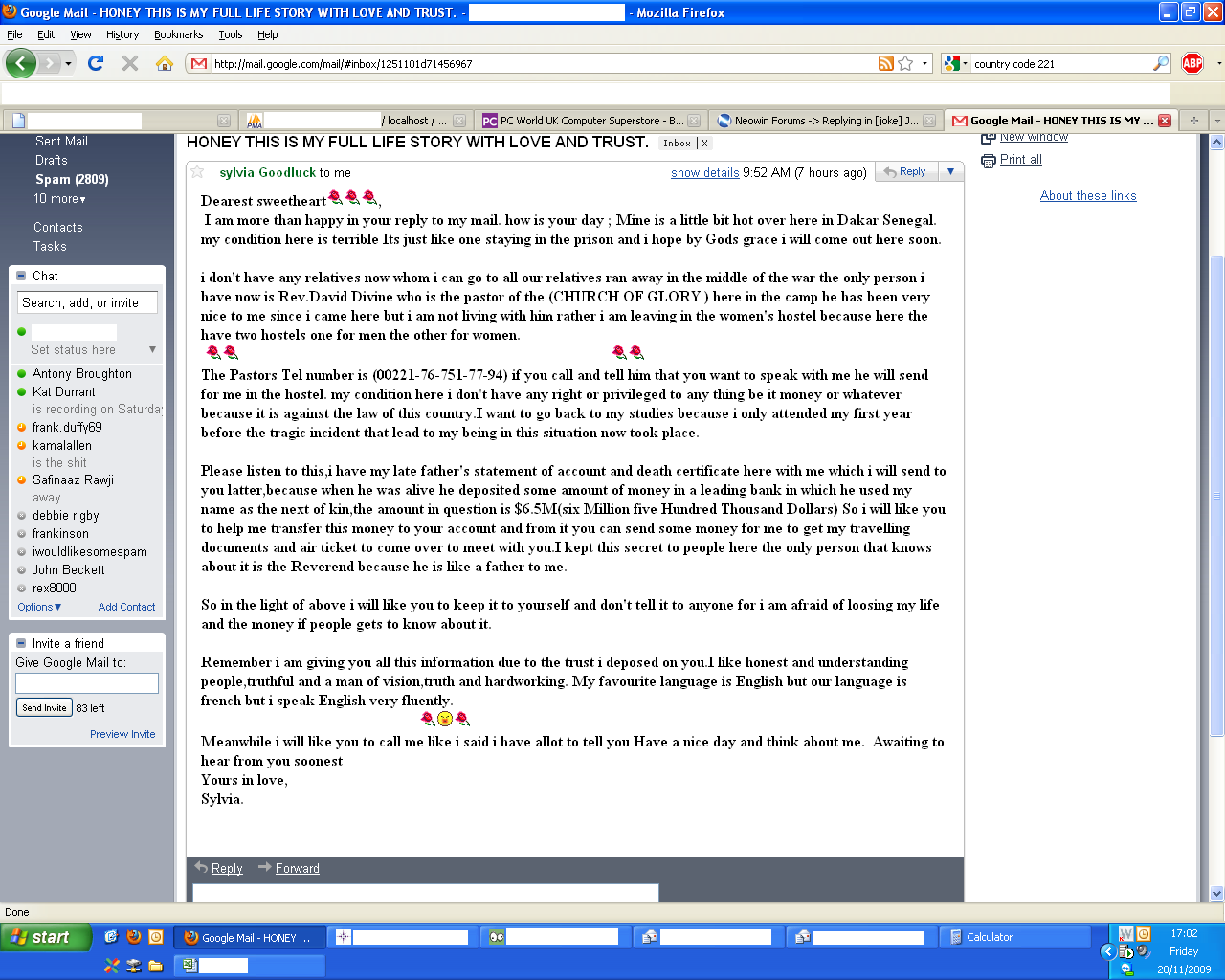
Task: Click the Gmail site icon in address bar
Action: pyautogui.click(x=199, y=63)
